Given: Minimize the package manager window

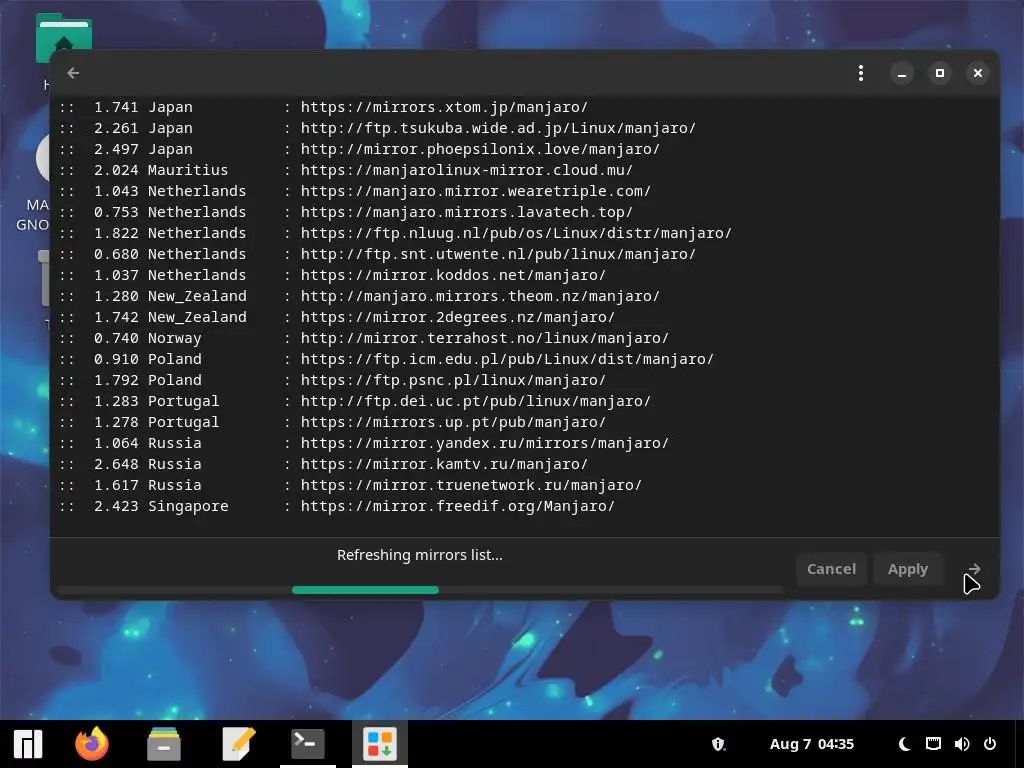Looking at the screenshot, I should coord(902,73).
